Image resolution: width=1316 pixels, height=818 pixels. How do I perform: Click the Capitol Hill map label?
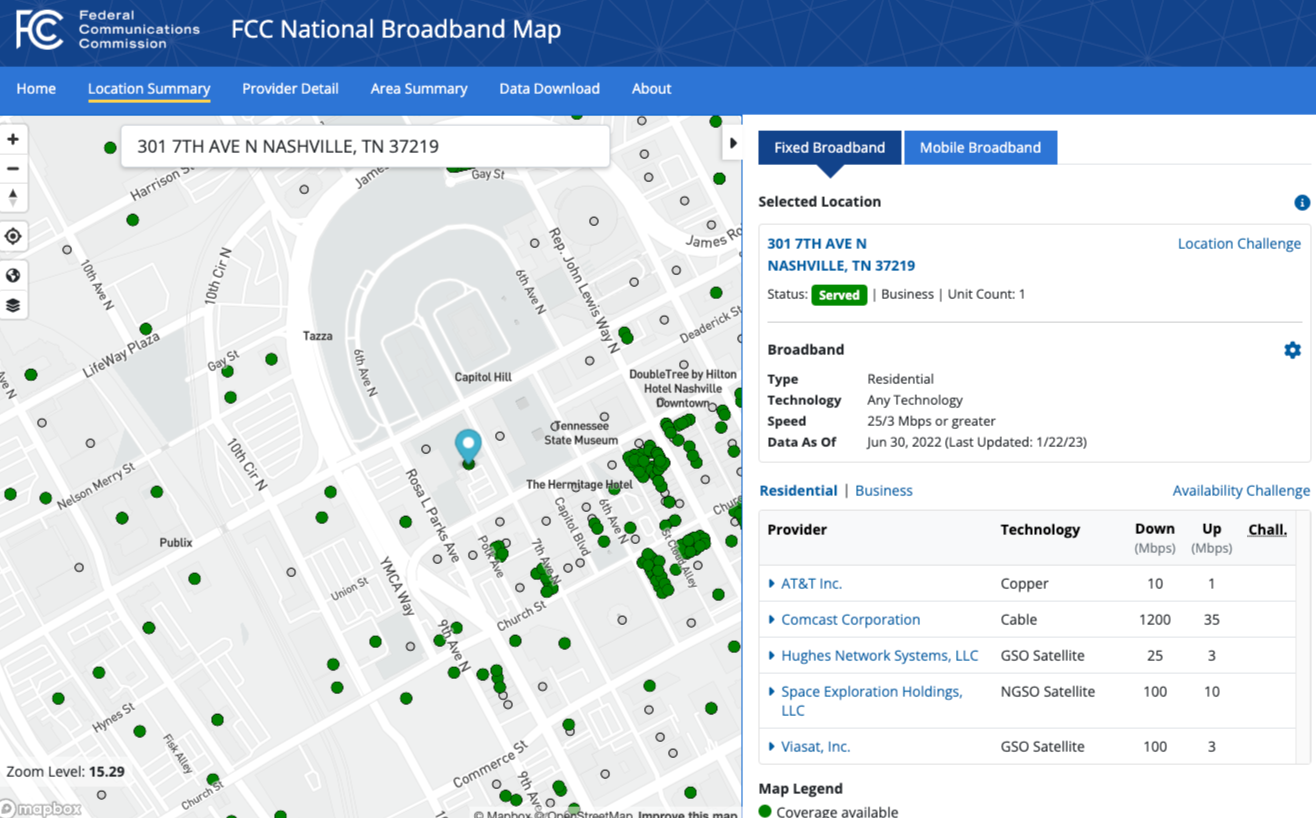pos(483,378)
